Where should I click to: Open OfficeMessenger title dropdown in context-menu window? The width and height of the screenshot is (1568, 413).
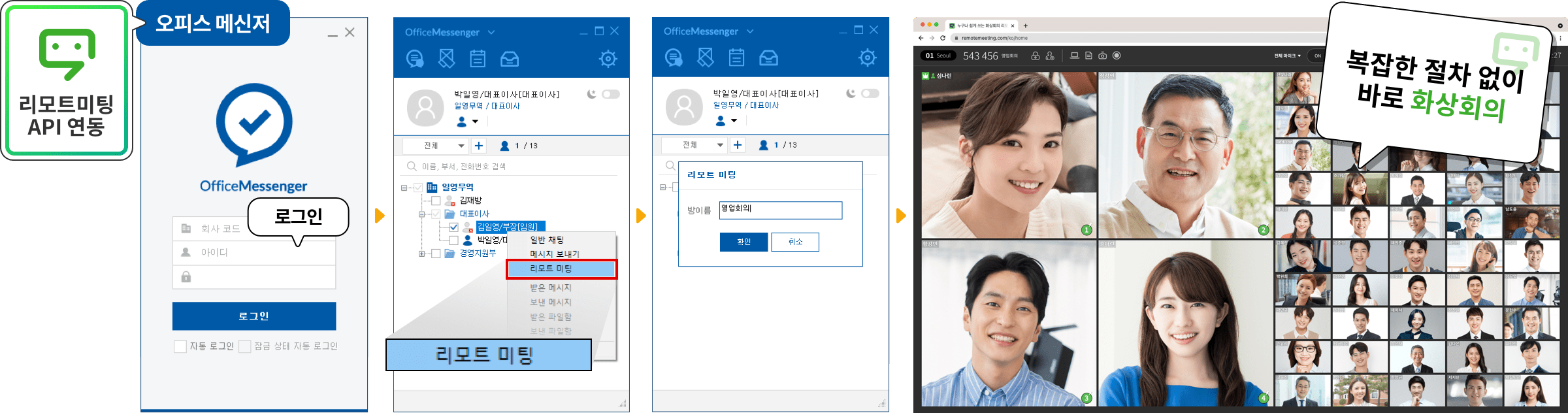[x=491, y=32]
